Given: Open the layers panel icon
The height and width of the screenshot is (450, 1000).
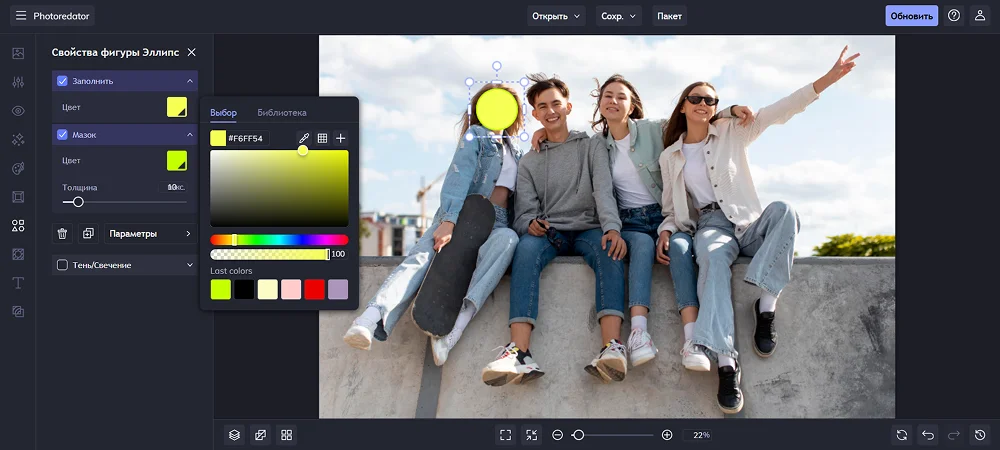Looking at the screenshot, I should coord(234,435).
